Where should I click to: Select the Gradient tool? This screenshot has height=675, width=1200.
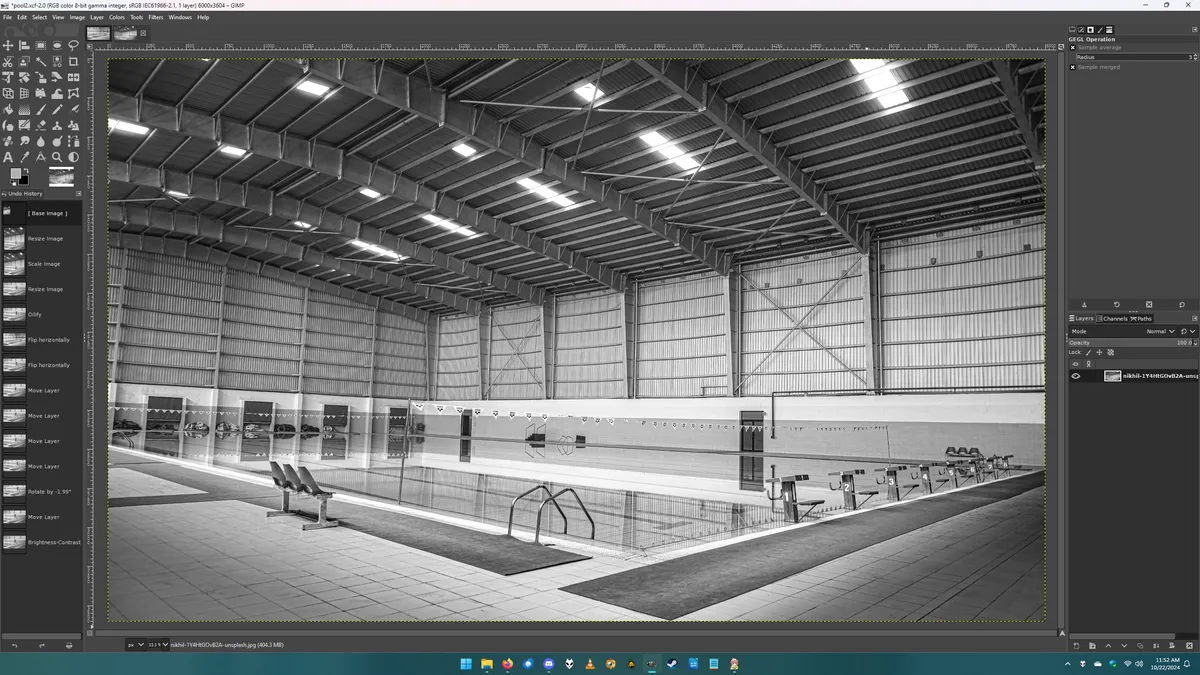pos(24,109)
